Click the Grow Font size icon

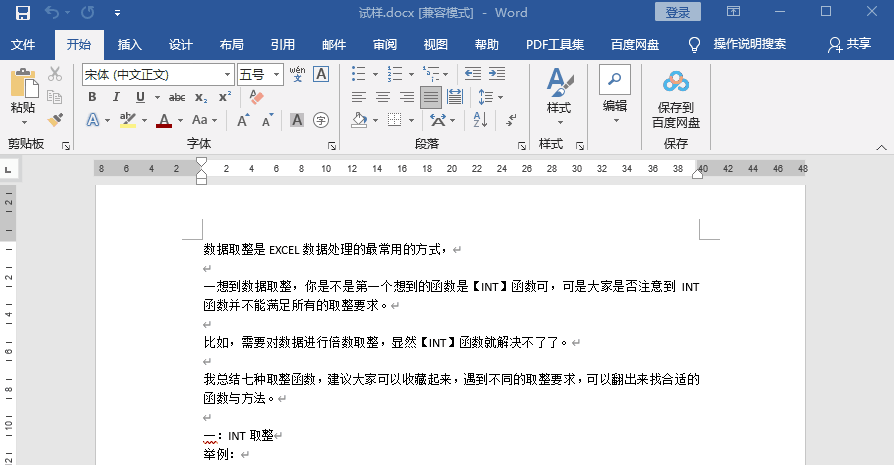pyautogui.click(x=243, y=120)
